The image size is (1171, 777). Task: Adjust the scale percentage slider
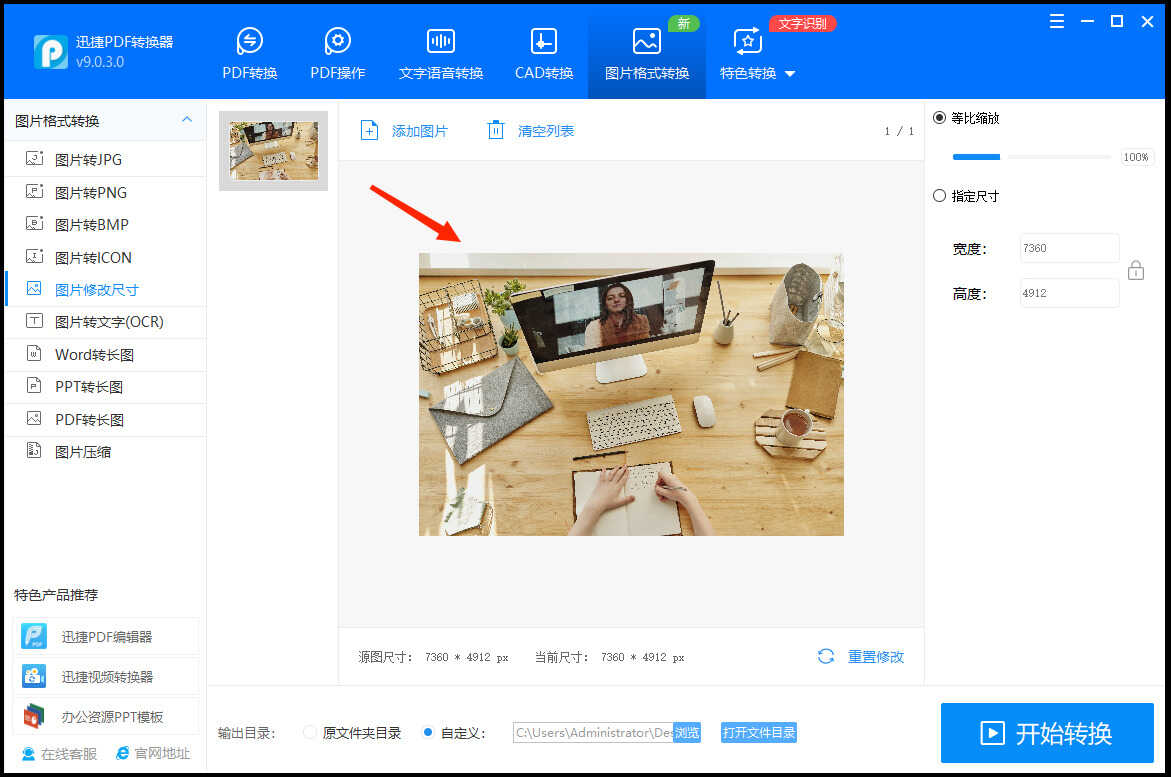[x=1031, y=157]
